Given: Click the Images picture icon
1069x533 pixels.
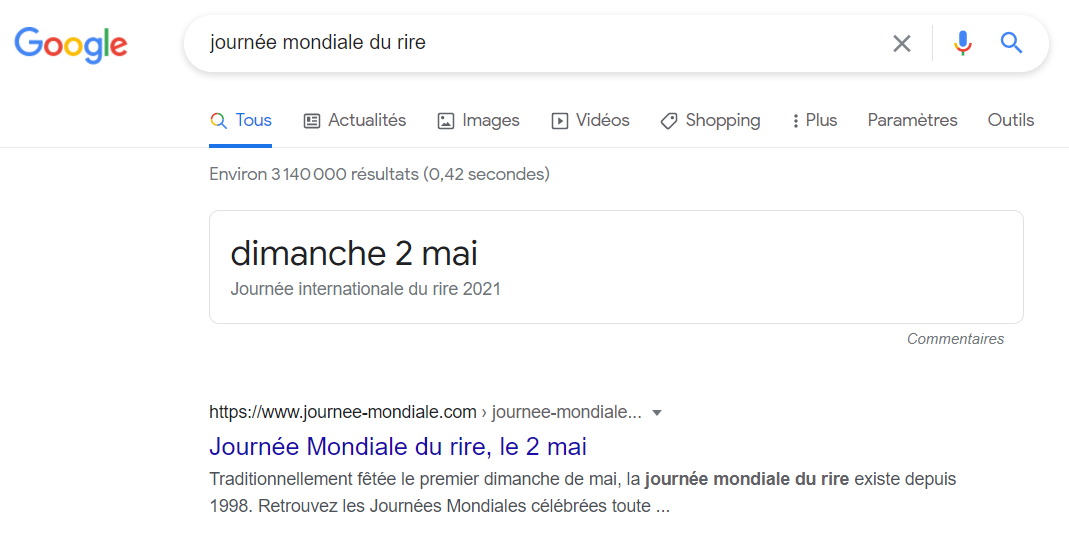Looking at the screenshot, I should click(446, 121).
